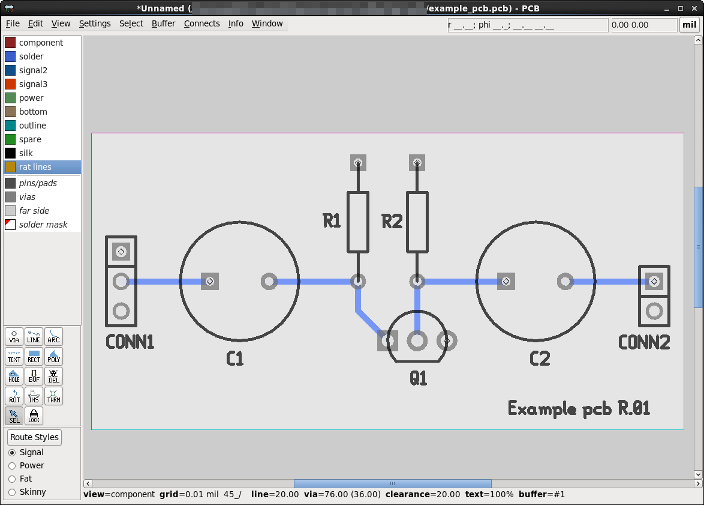Select the INS insert point tool

pos(34,396)
